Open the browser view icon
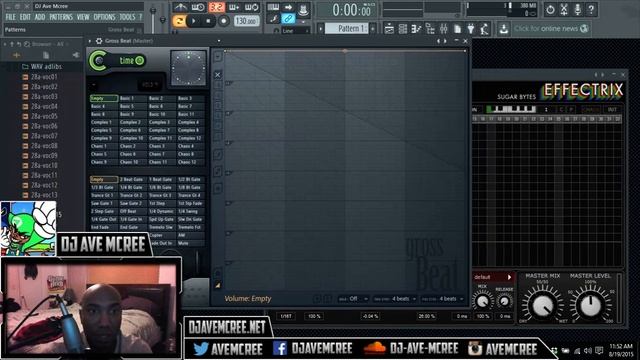The image size is (640, 360). 430,29
